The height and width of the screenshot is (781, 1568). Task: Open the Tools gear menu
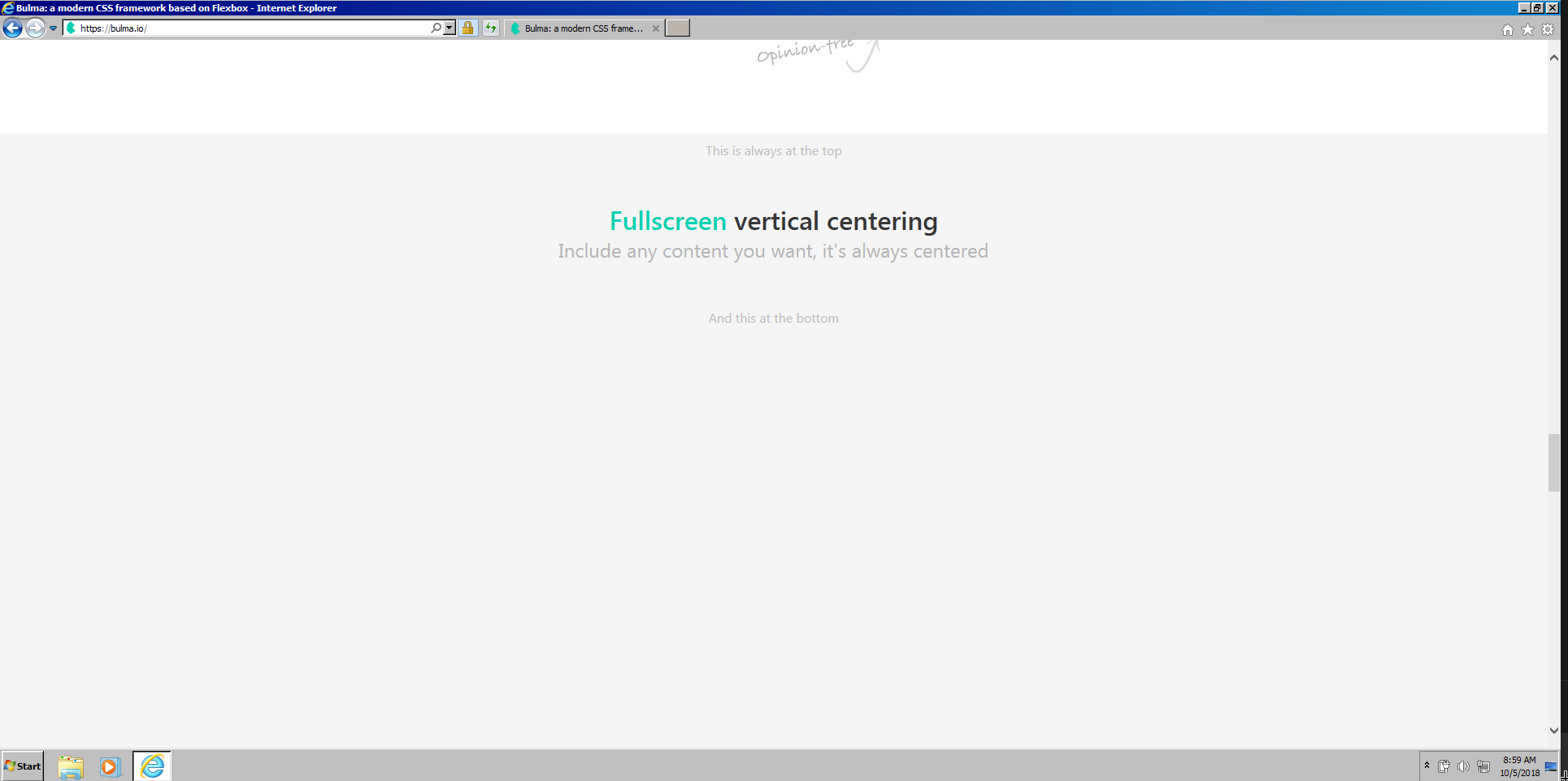(x=1546, y=28)
